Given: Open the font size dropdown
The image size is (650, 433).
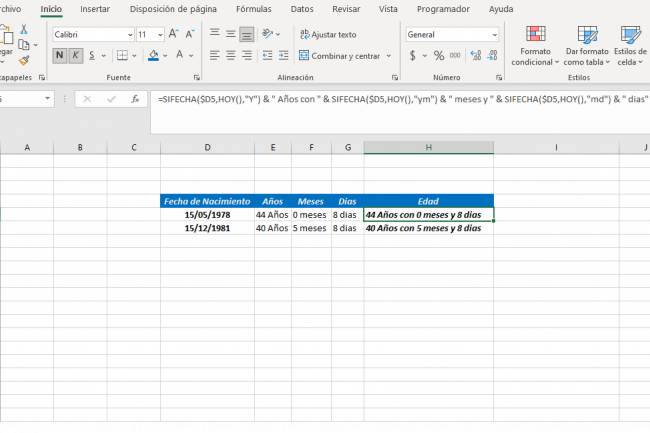Looking at the screenshot, I should click(x=159, y=34).
